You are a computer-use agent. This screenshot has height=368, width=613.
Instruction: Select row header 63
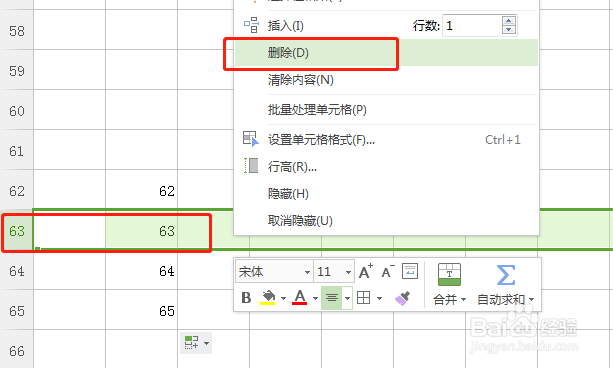pos(17,231)
